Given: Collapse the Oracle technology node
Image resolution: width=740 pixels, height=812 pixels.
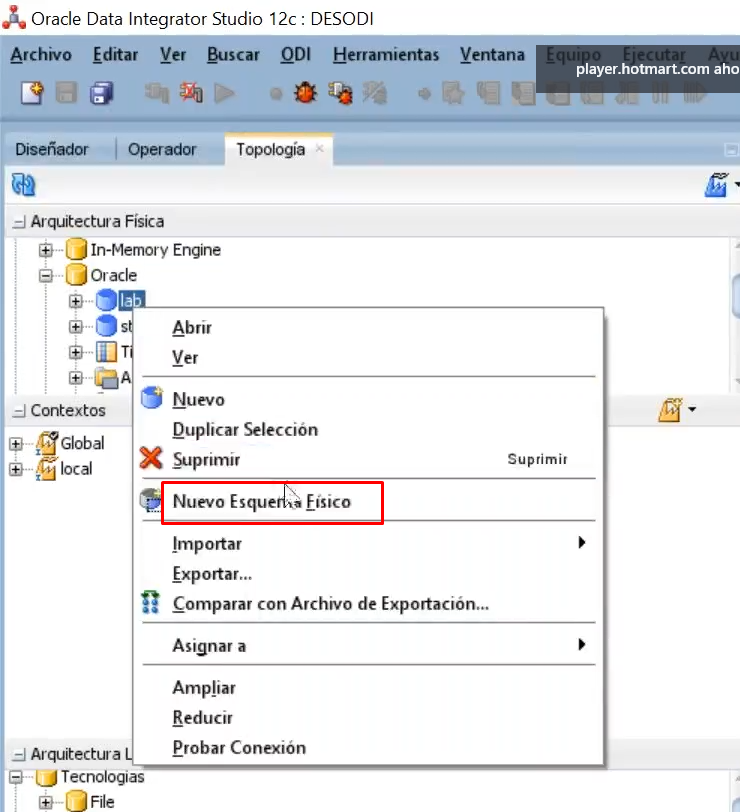Looking at the screenshot, I should (x=46, y=276).
